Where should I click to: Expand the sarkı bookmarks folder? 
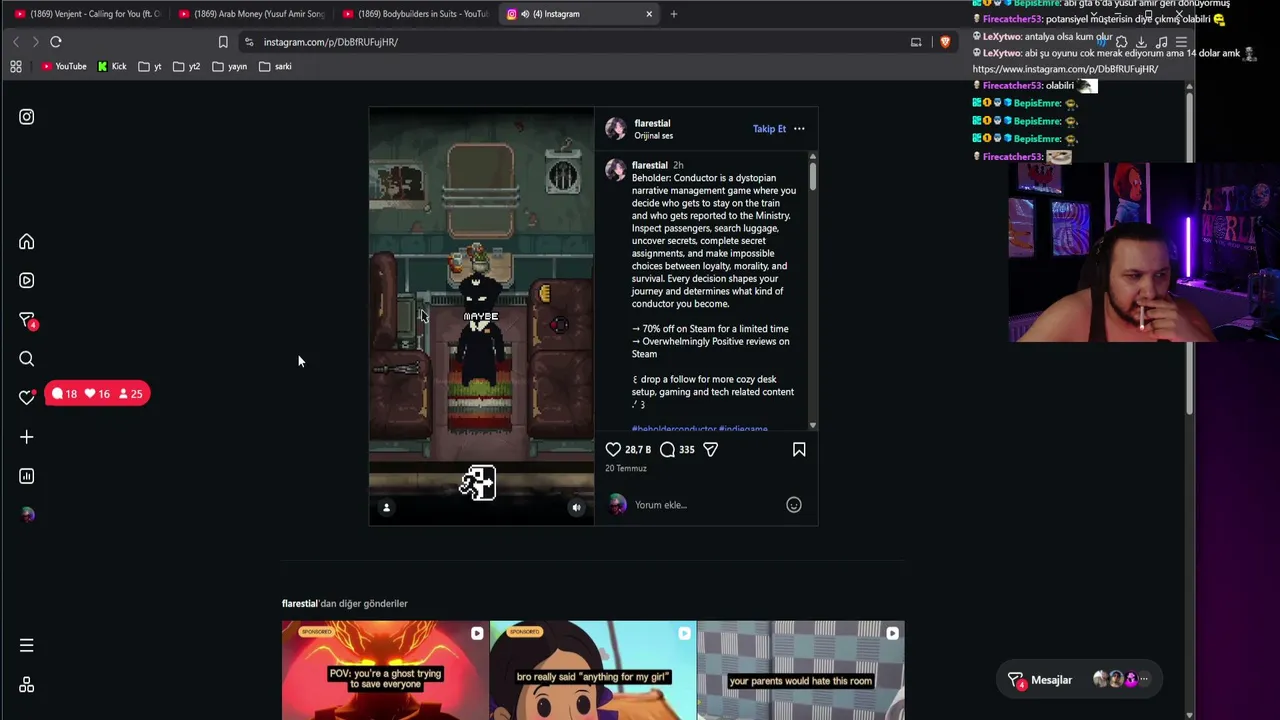[x=275, y=66]
